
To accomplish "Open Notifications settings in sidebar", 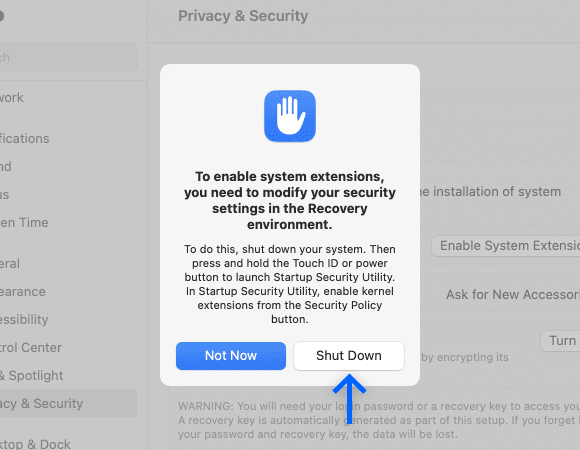I will pyautogui.click(x=24, y=138).
